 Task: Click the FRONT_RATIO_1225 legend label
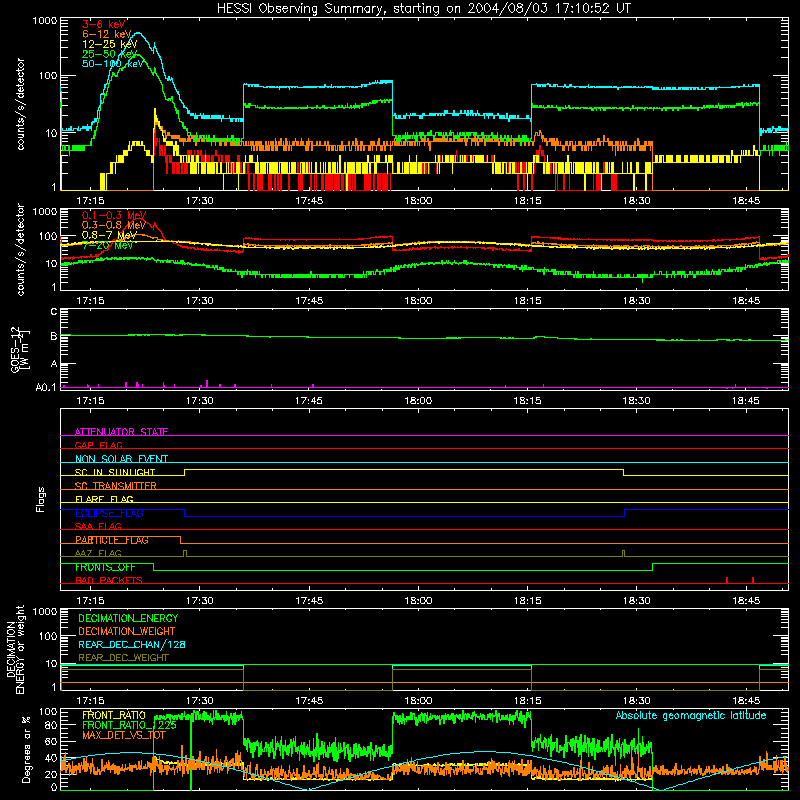tap(129, 725)
